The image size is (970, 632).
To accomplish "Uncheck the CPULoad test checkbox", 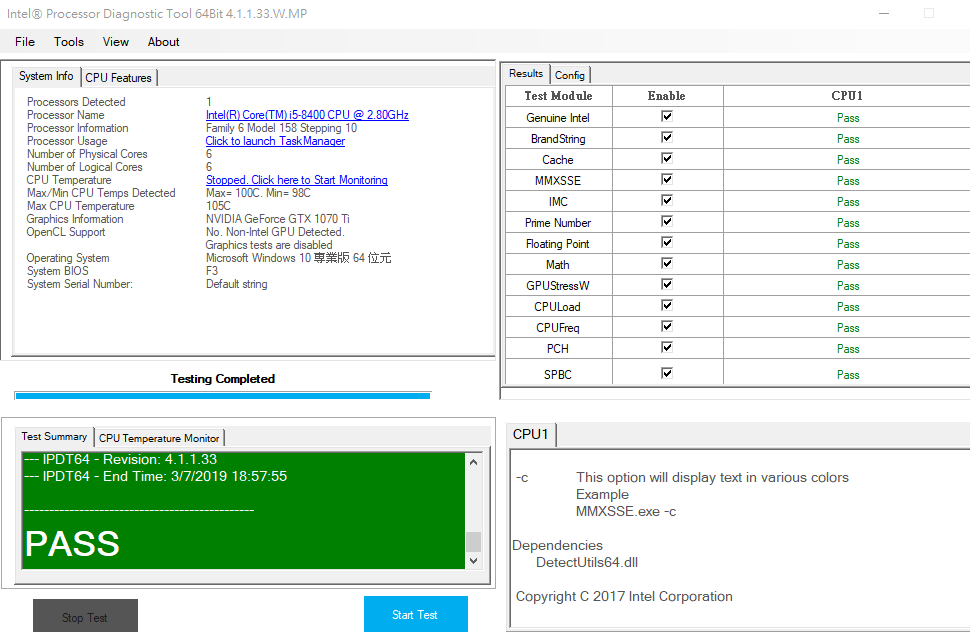I will click(x=667, y=305).
